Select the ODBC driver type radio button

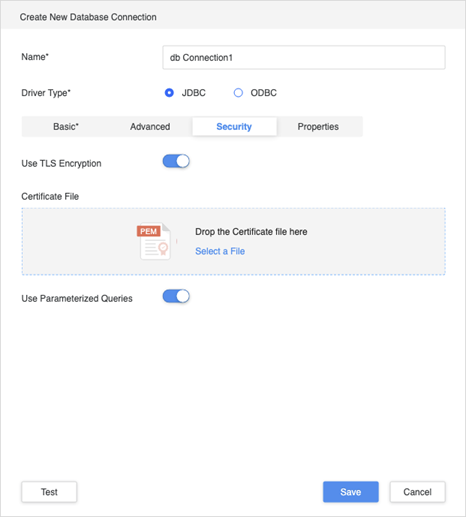(x=238, y=93)
